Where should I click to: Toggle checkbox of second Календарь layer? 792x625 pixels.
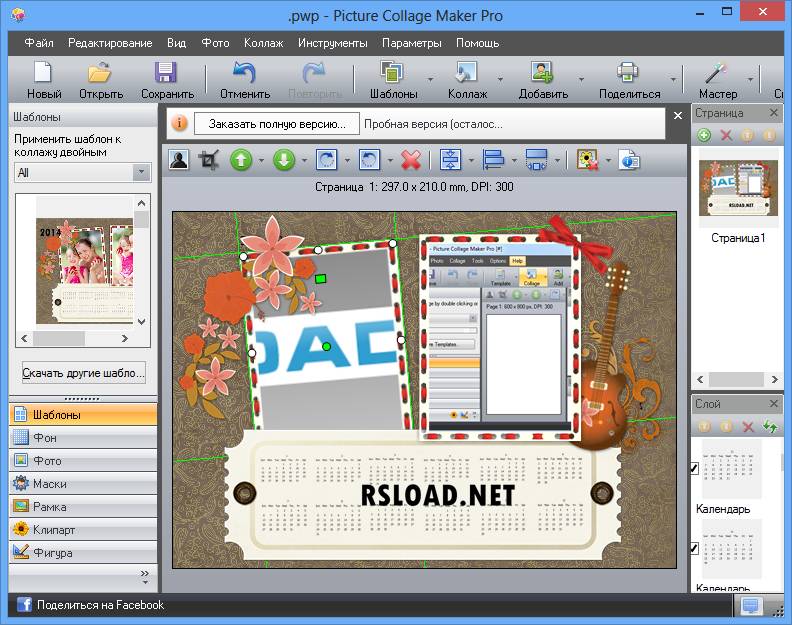[695, 549]
